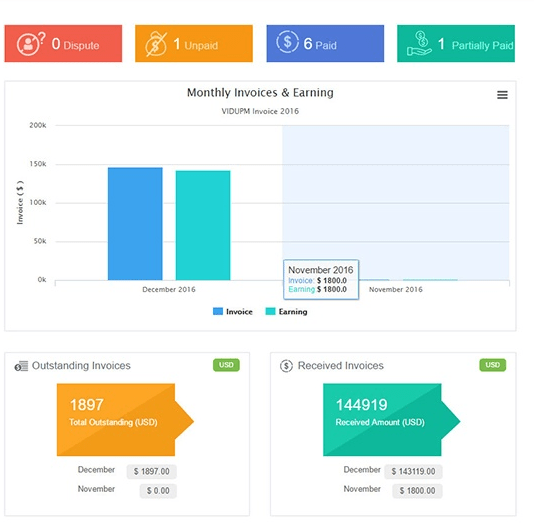The height and width of the screenshot is (523, 534).
Task: Click the December 2016 axis label
Action: [x=169, y=290]
